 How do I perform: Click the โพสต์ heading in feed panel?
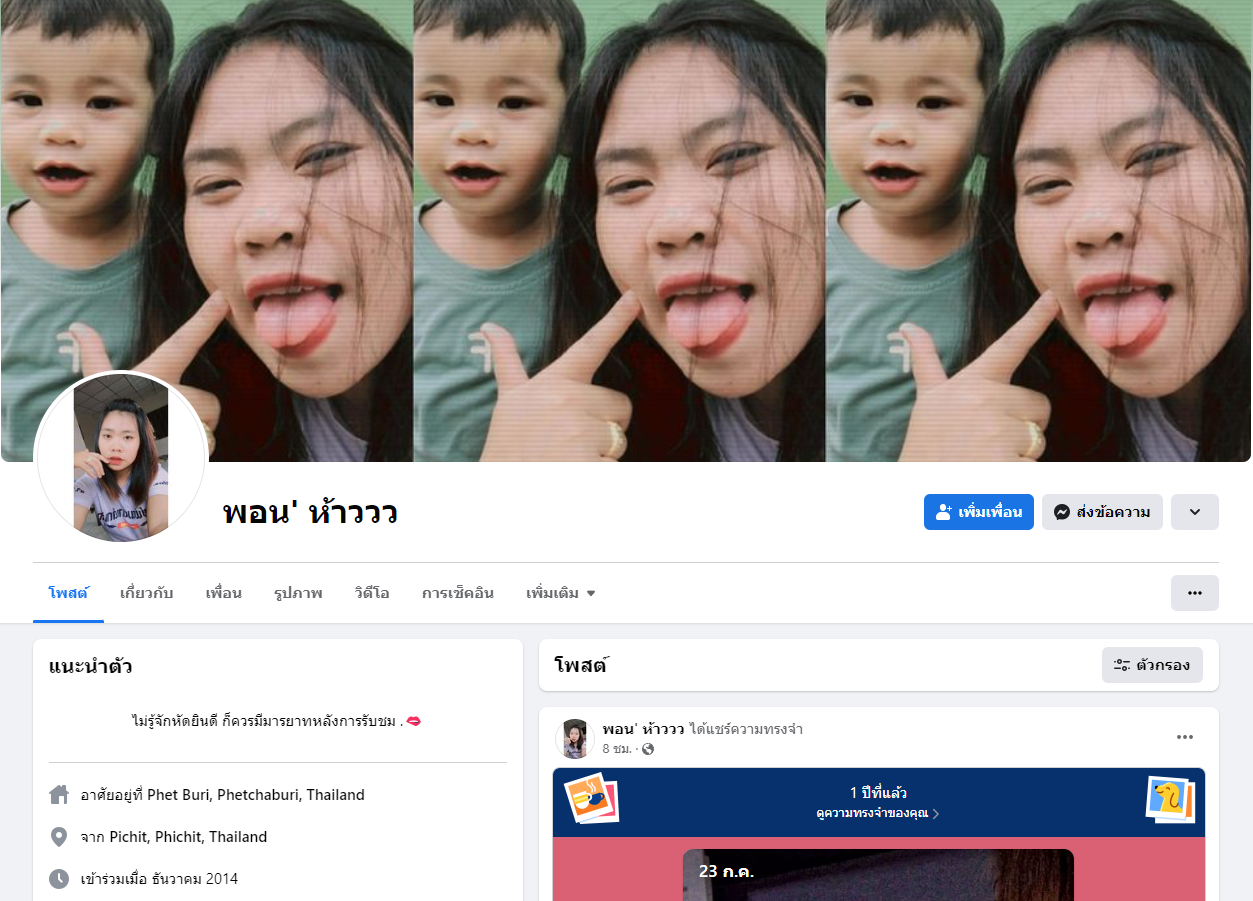pos(581,665)
